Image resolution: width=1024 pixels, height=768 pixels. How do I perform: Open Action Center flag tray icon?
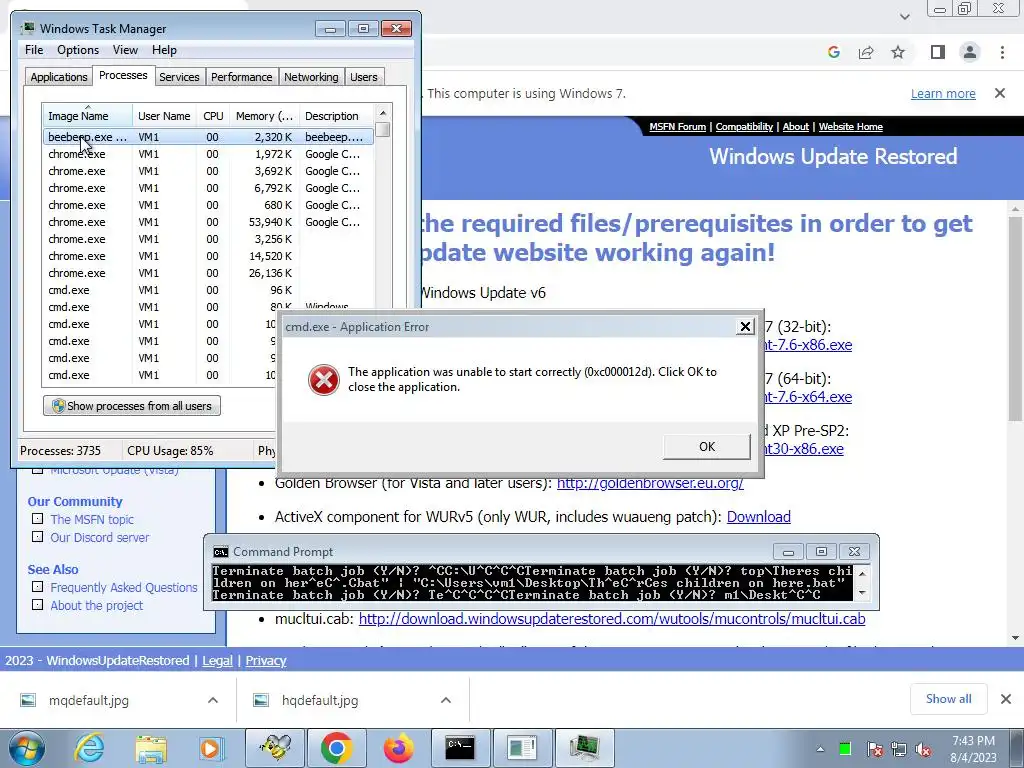click(x=874, y=749)
